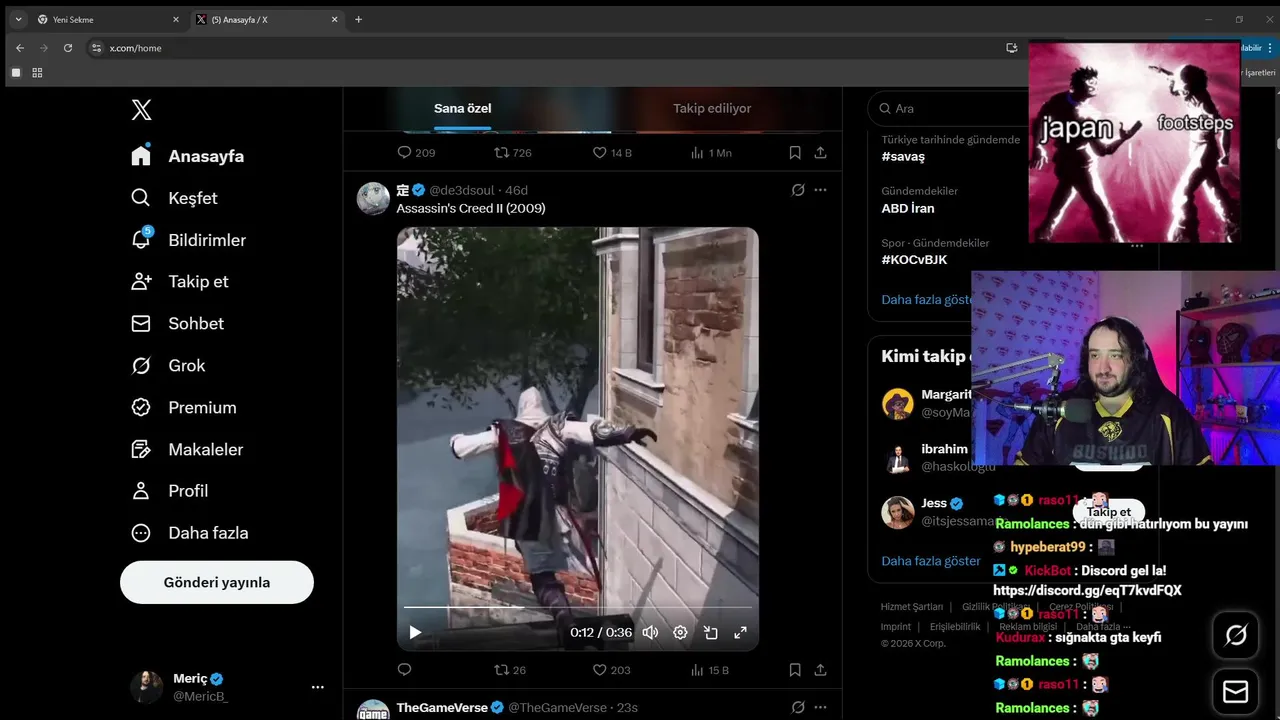
Task: Switch to Yeni Sekme browser tab
Action: [108, 19]
